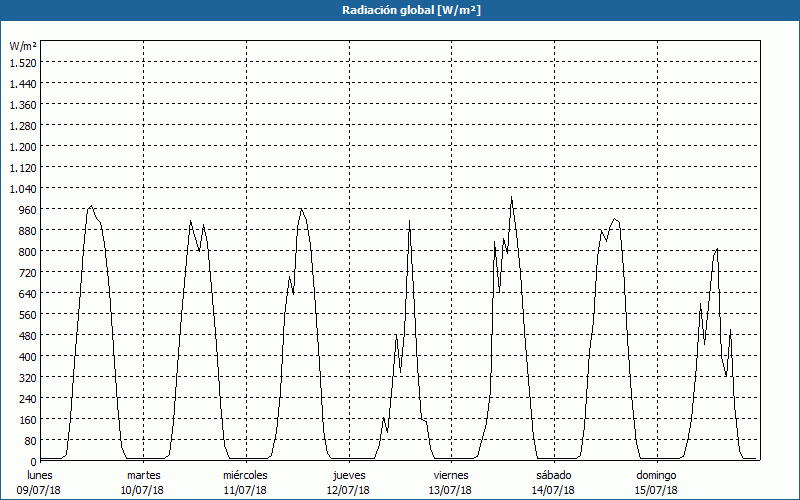Click the 10/07/18 date label
Screen dimensions: 800x500
pyautogui.click(x=142, y=490)
